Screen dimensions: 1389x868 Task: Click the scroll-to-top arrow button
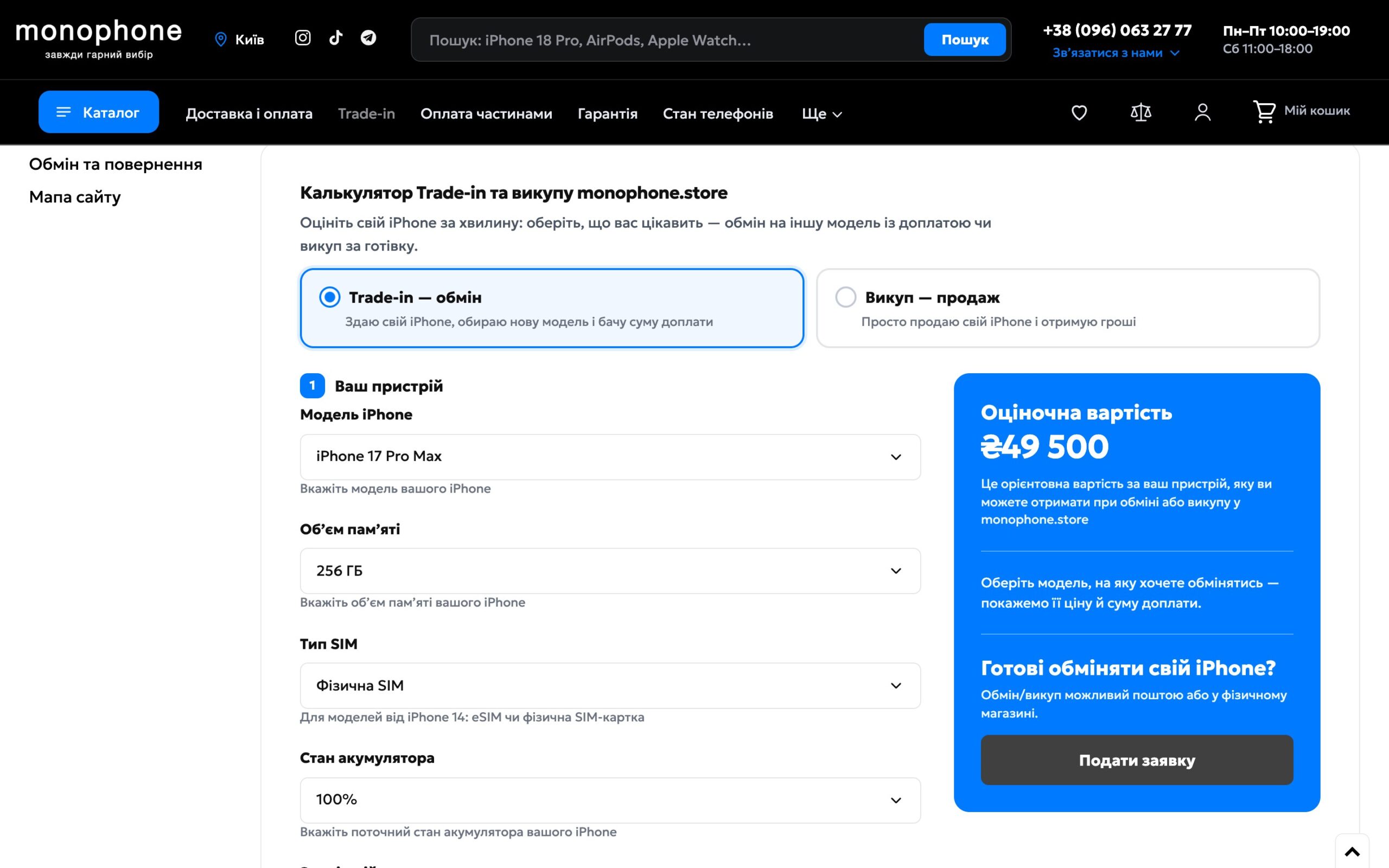click(x=1352, y=852)
